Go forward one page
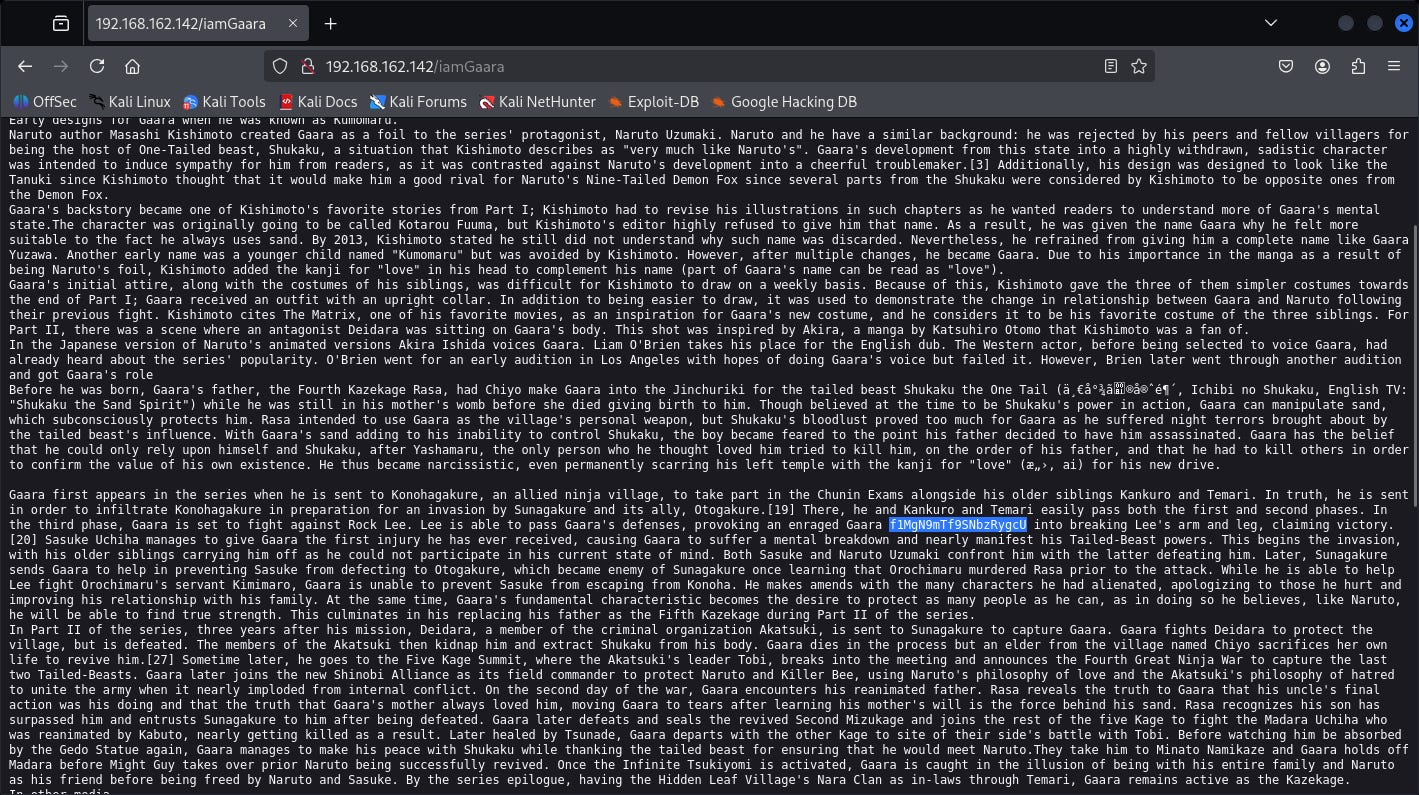This screenshot has width=1419, height=795. [x=61, y=66]
